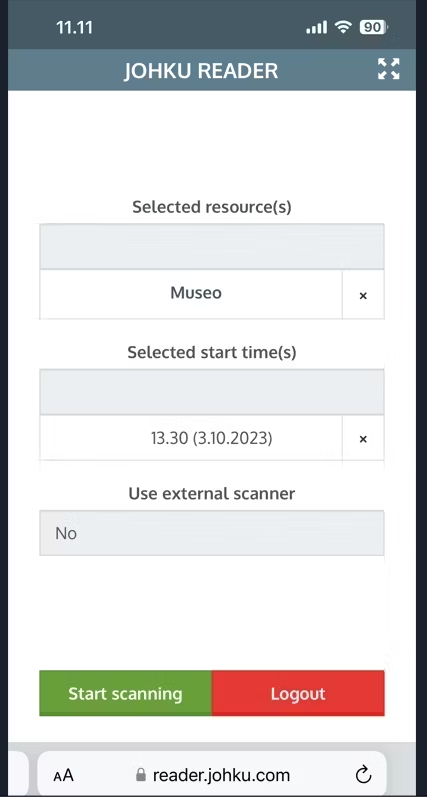The height and width of the screenshot is (797, 427).
Task: Tap the Wi-Fi status icon
Action: point(344,27)
